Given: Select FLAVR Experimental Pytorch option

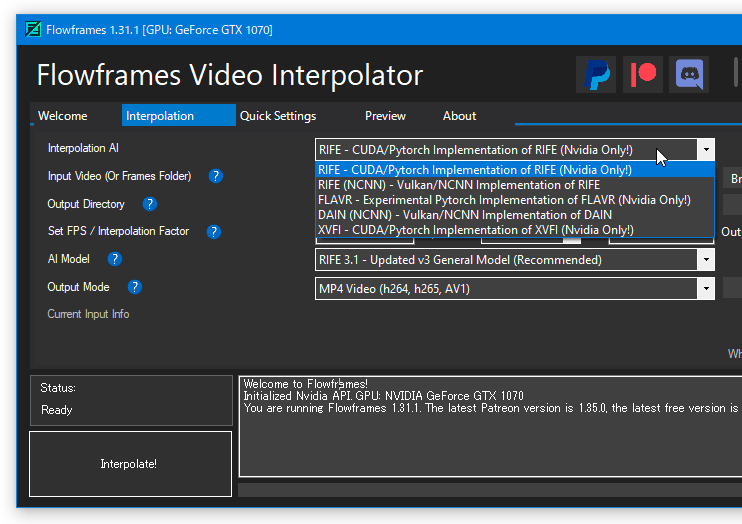Looking at the screenshot, I should 515,200.
